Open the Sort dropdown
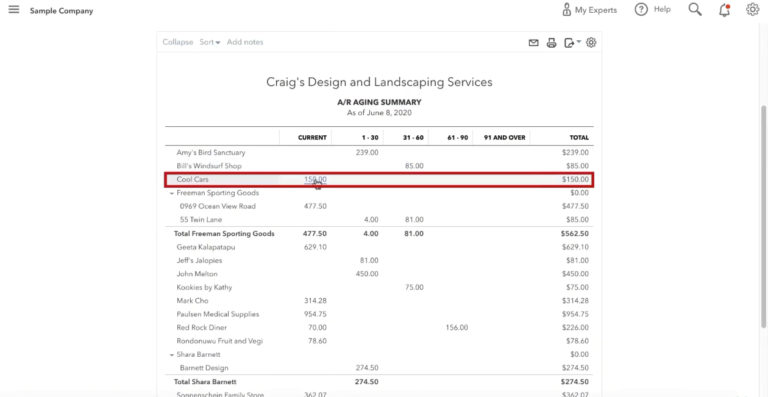The width and height of the screenshot is (768, 397). pyautogui.click(x=210, y=42)
